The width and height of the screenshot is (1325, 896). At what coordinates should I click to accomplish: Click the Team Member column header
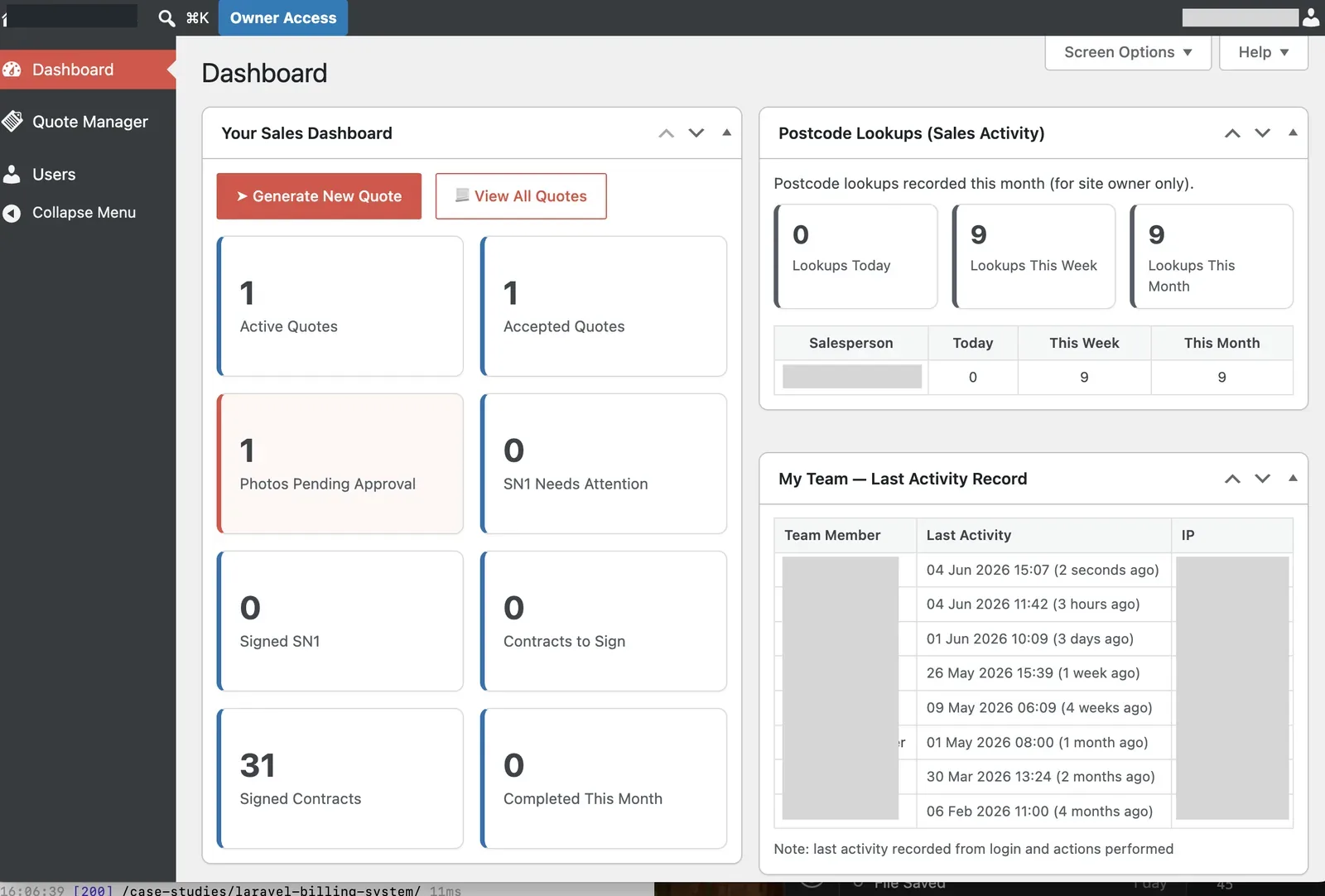point(846,535)
